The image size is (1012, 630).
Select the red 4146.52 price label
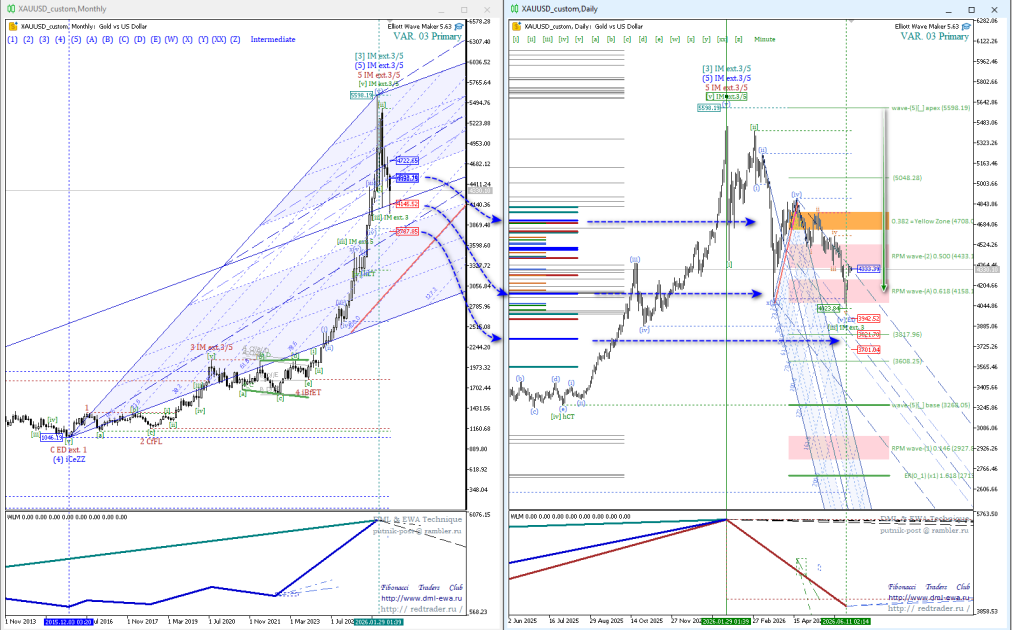[x=407, y=204]
